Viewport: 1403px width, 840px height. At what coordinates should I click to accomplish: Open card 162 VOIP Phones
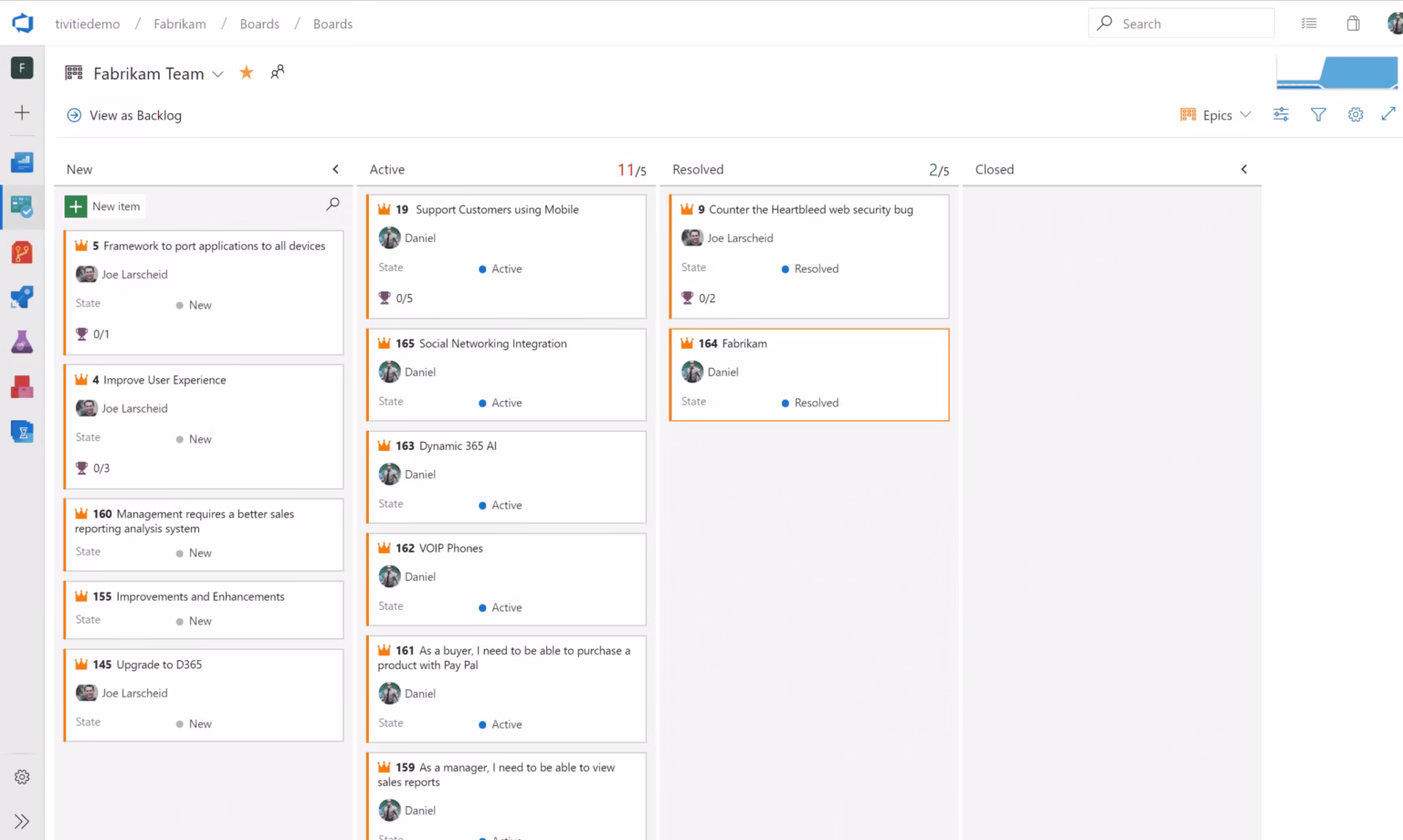pyautogui.click(x=450, y=548)
